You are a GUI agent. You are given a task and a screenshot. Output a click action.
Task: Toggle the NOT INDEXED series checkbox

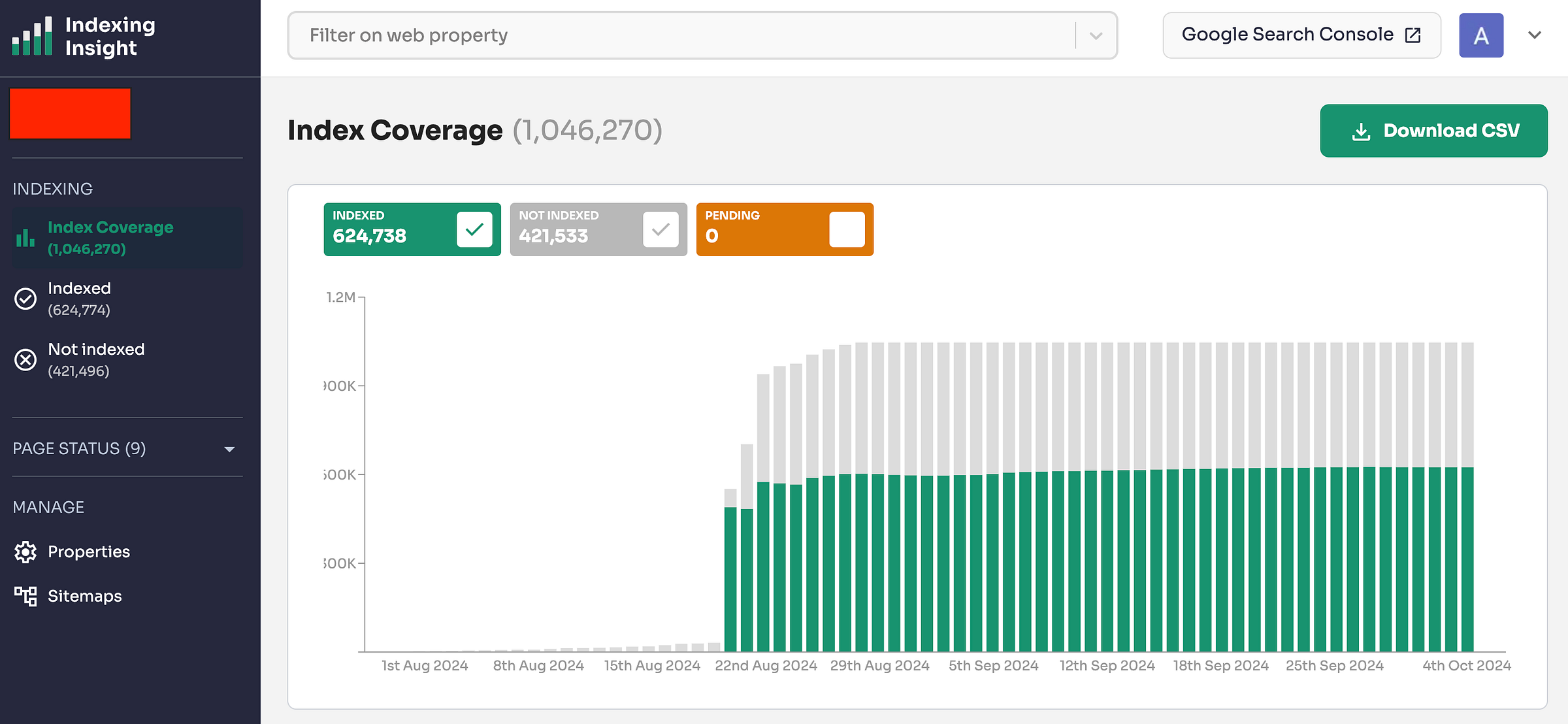(x=661, y=229)
